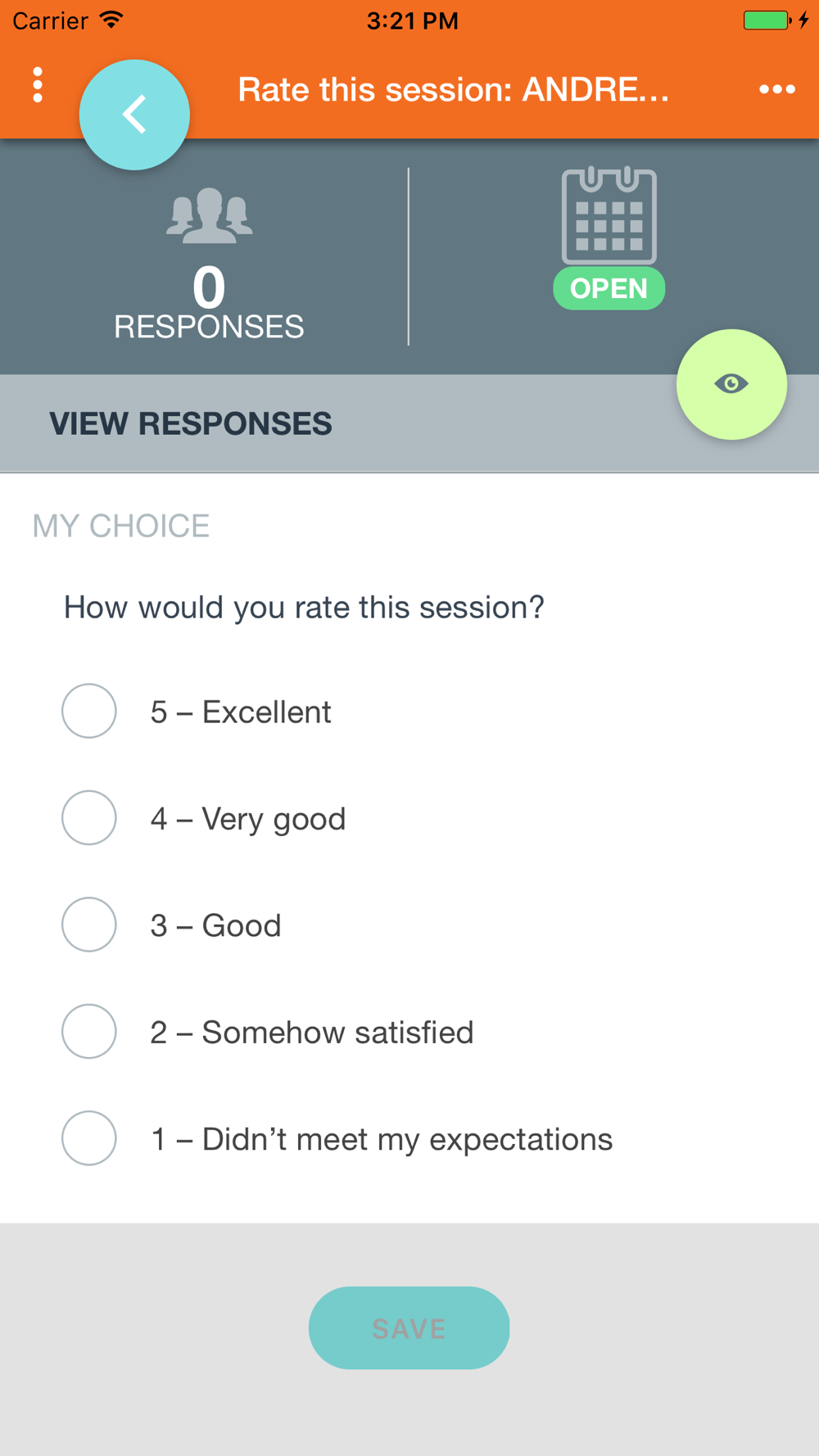
Task: Tap the MY CHOICE section header
Action: (121, 526)
